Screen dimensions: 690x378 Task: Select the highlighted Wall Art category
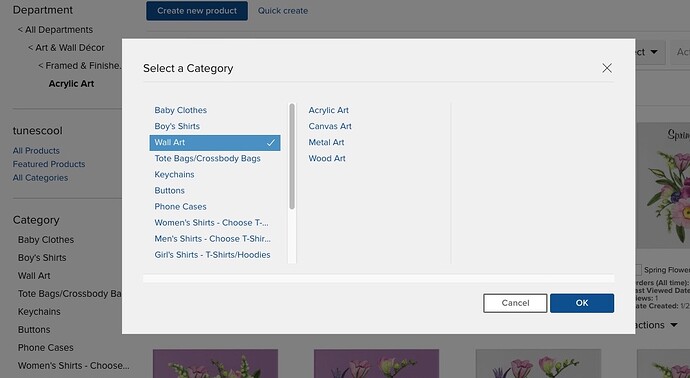215,143
